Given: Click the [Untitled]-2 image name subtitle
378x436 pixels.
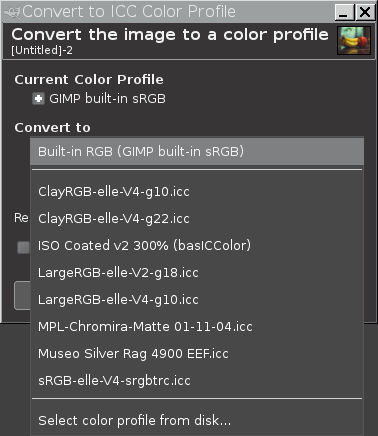Looking at the screenshot, I should tap(42, 51).
